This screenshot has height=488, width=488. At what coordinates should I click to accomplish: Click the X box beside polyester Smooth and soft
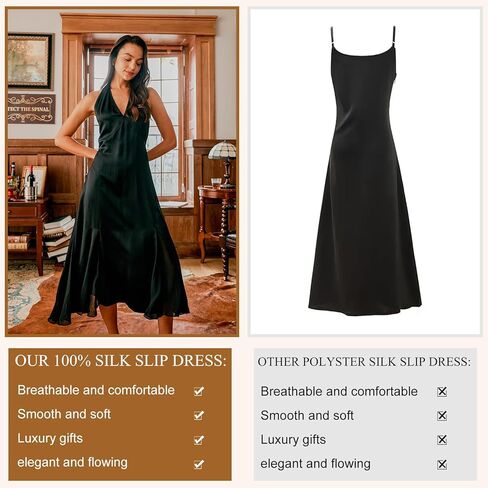[x=442, y=416]
